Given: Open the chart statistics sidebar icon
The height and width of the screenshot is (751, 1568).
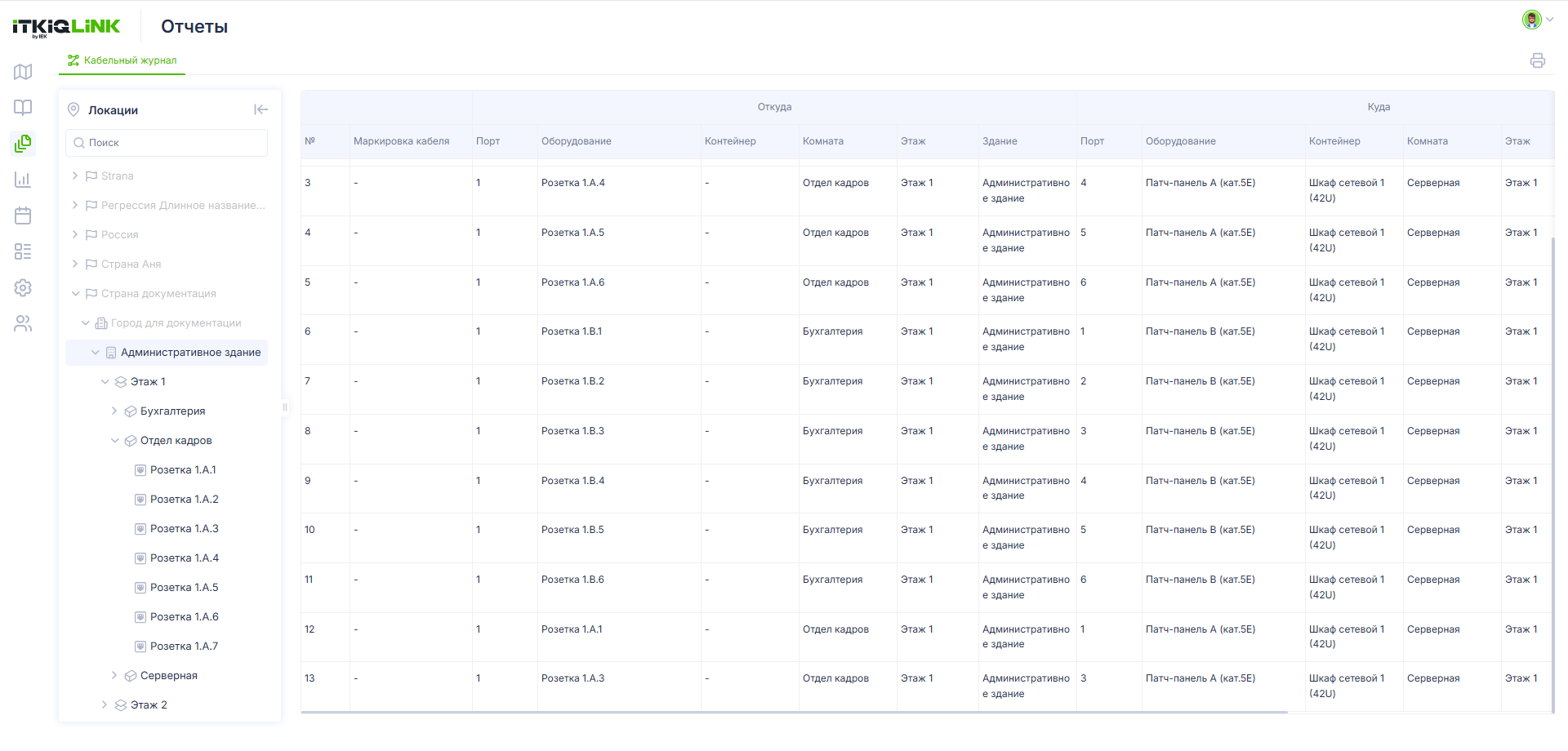Looking at the screenshot, I should pyautogui.click(x=23, y=180).
